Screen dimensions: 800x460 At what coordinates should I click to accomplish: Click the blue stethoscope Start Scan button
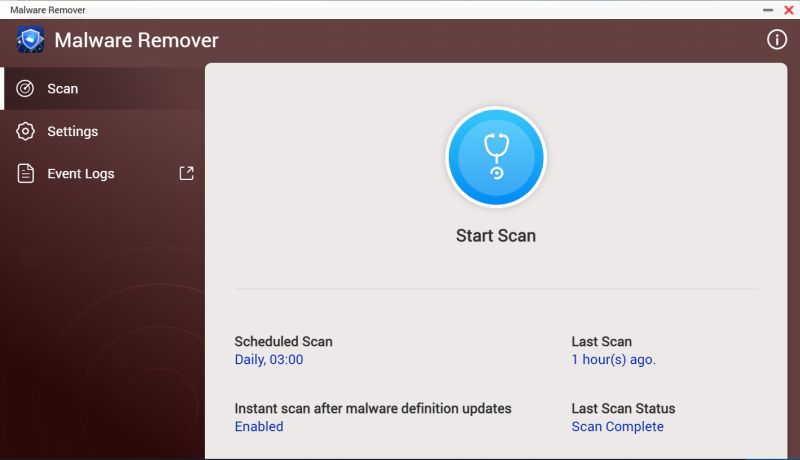pyautogui.click(x=496, y=157)
